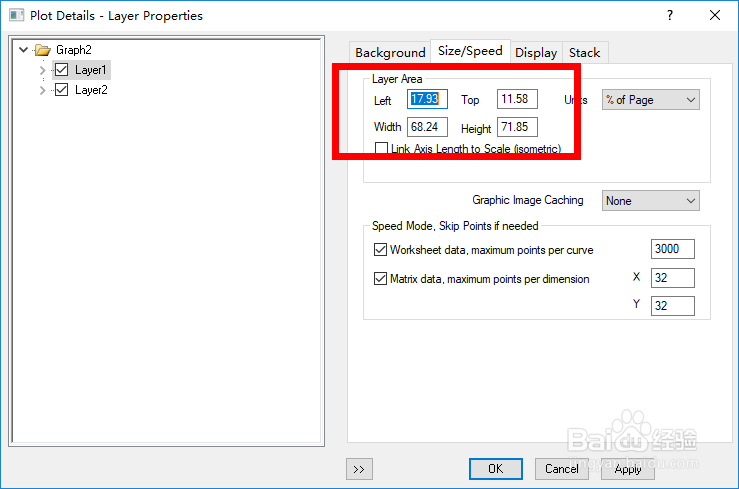739x489 pixels.
Task: Expand the Layer1 tree node
Action: pos(42,70)
